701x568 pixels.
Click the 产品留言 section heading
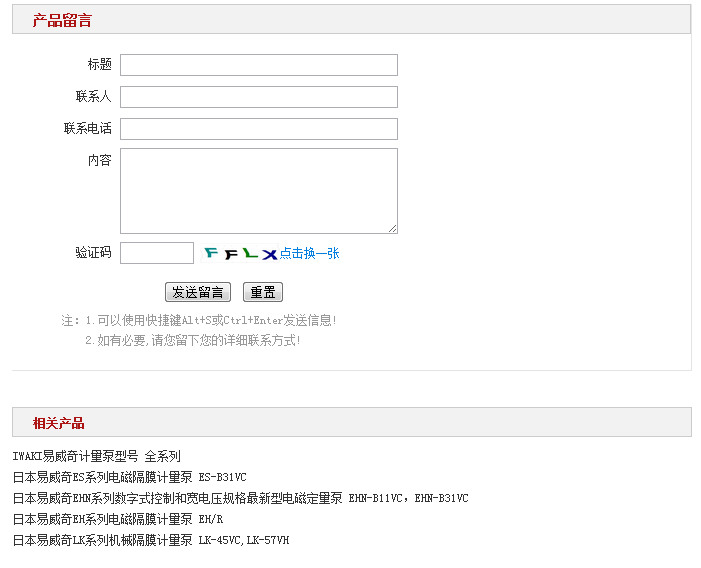62,20
